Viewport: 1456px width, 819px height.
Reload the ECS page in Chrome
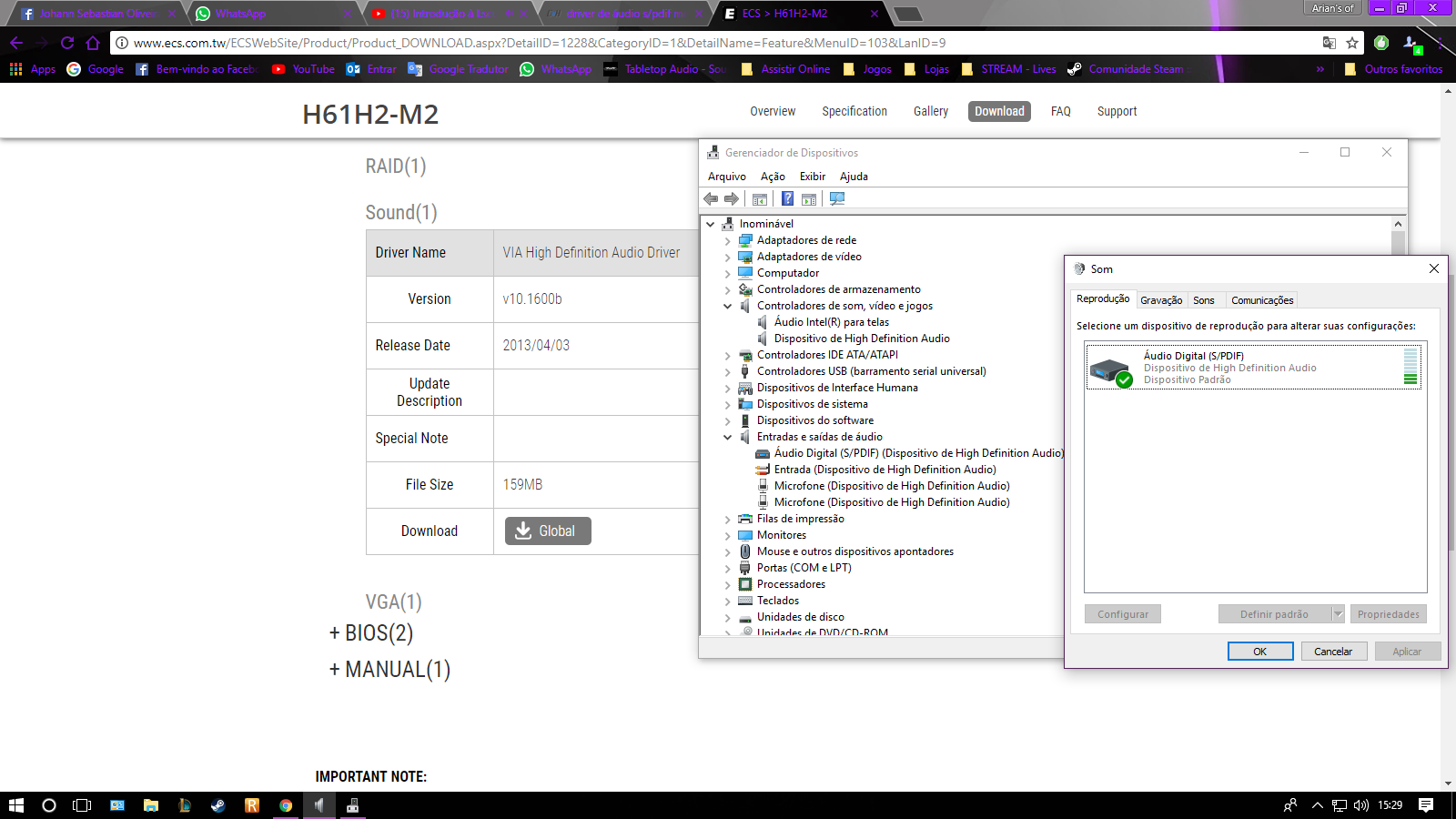[x=67, y=43]
